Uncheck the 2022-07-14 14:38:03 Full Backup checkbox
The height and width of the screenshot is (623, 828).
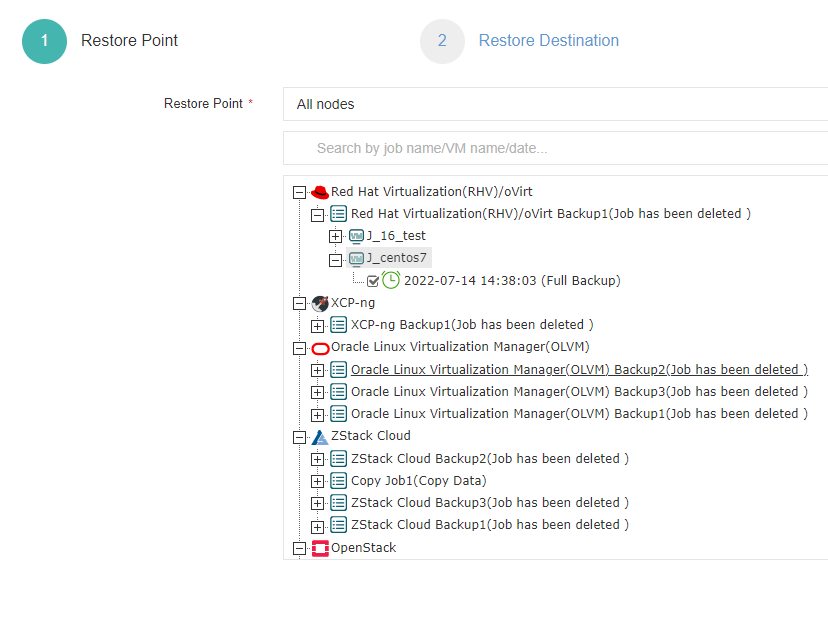click(373, 281)
